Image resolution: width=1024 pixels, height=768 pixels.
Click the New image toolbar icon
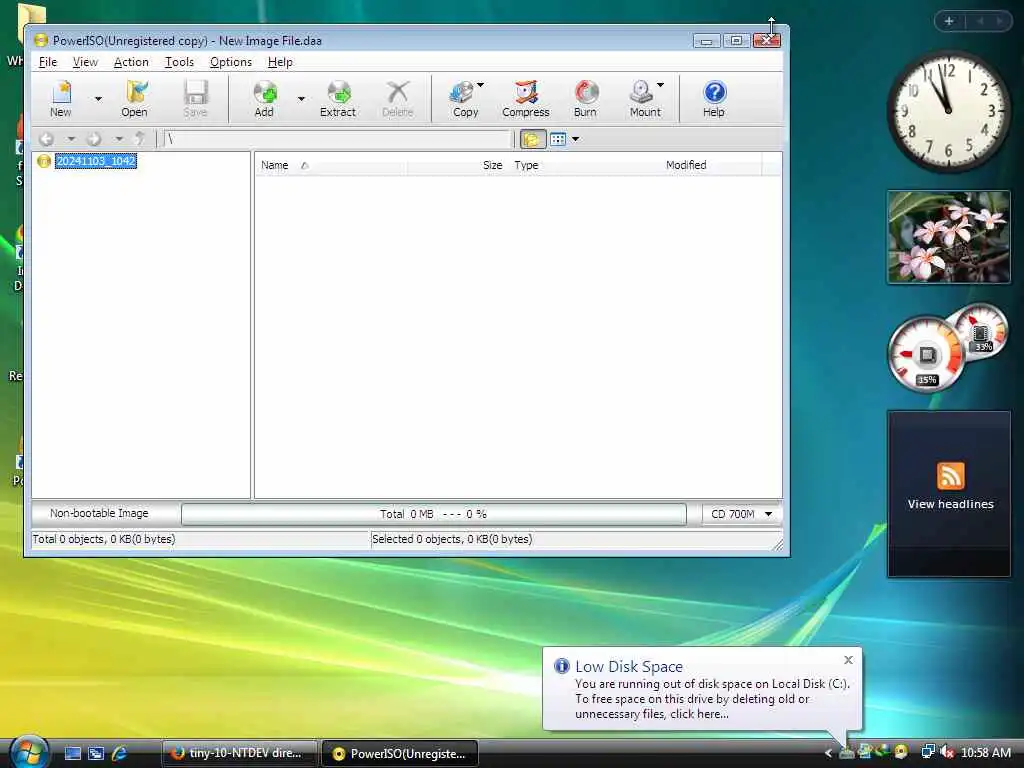[x=61, y=98]
